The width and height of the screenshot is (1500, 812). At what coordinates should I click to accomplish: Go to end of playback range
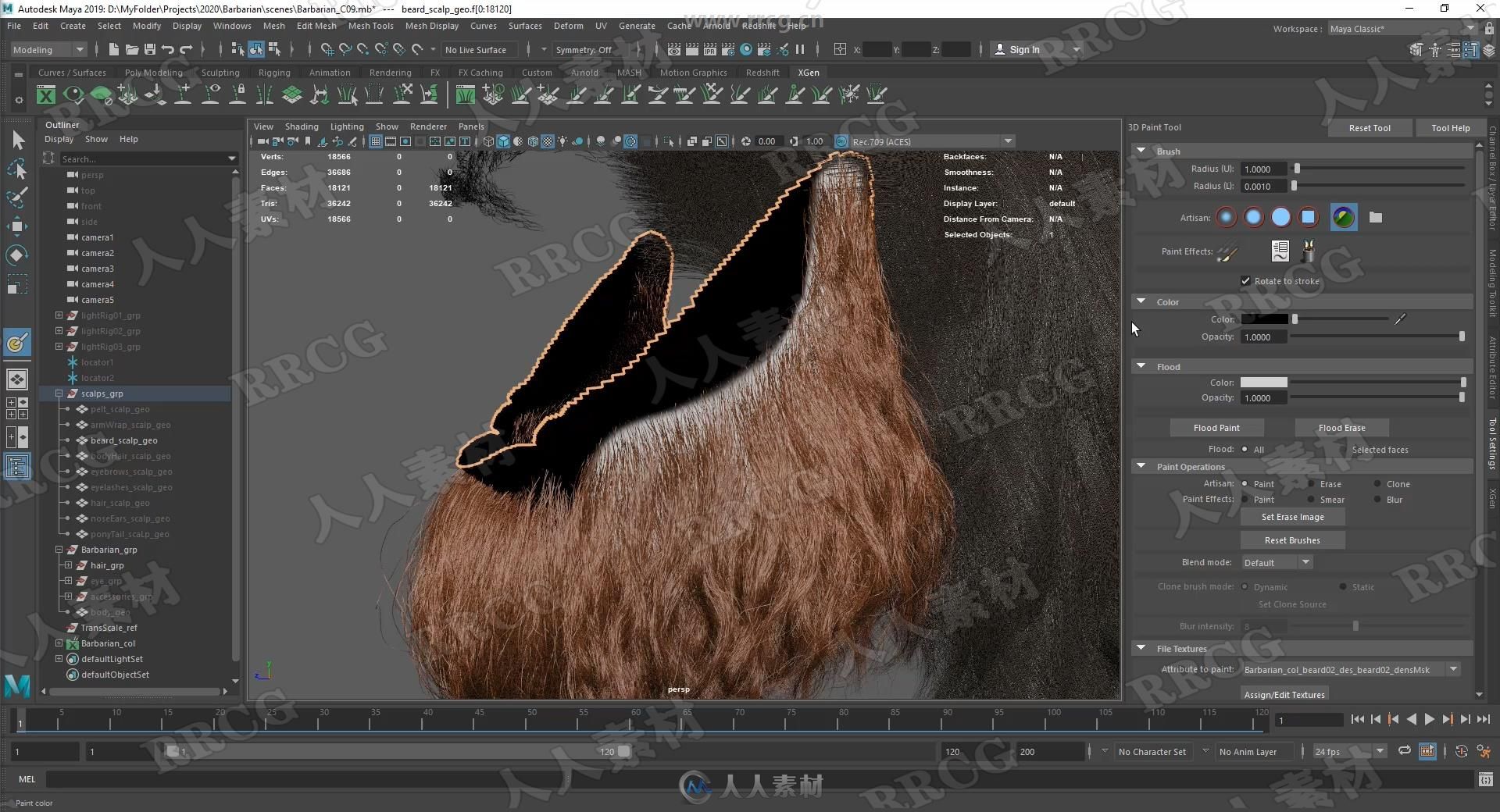coord(1483,719)
